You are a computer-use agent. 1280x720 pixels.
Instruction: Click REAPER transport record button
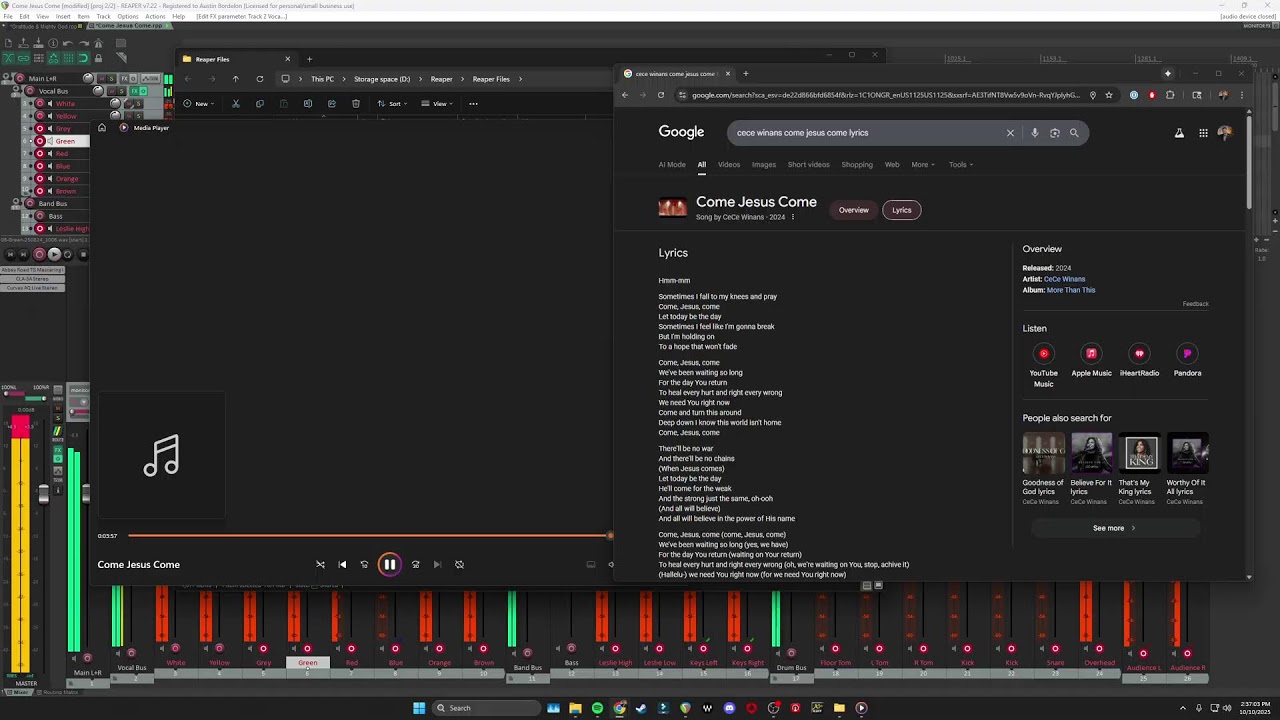coord(40,254)
